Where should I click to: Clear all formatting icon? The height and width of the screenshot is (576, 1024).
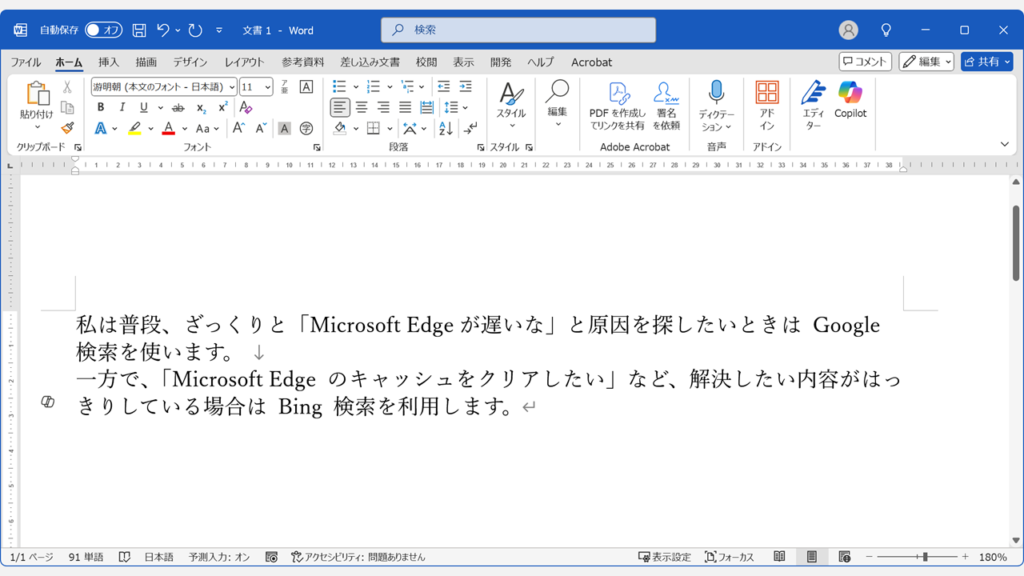pos(246,107)
